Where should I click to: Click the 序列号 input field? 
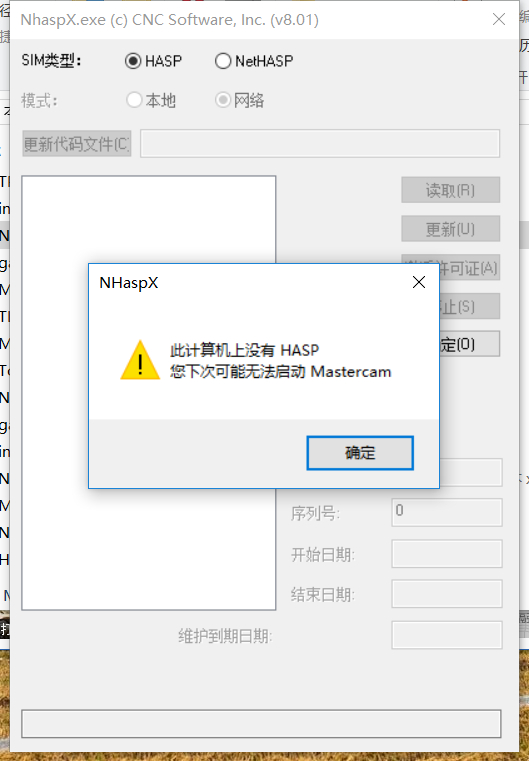point(447,512)
